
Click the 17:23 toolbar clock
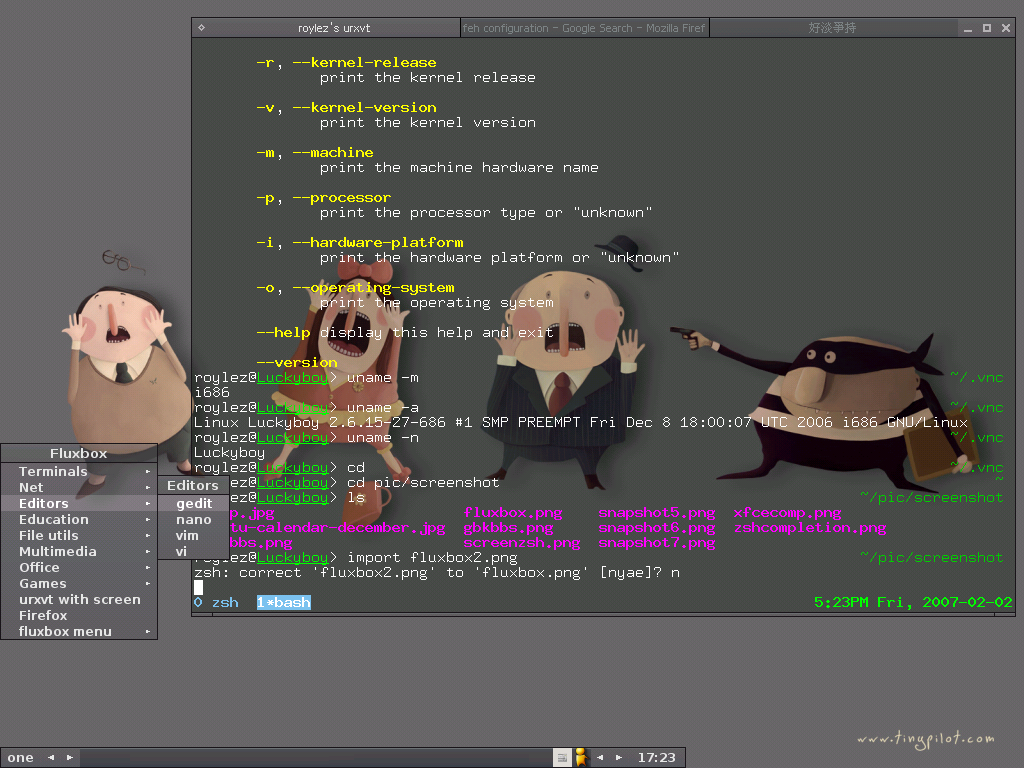(656, 758)
